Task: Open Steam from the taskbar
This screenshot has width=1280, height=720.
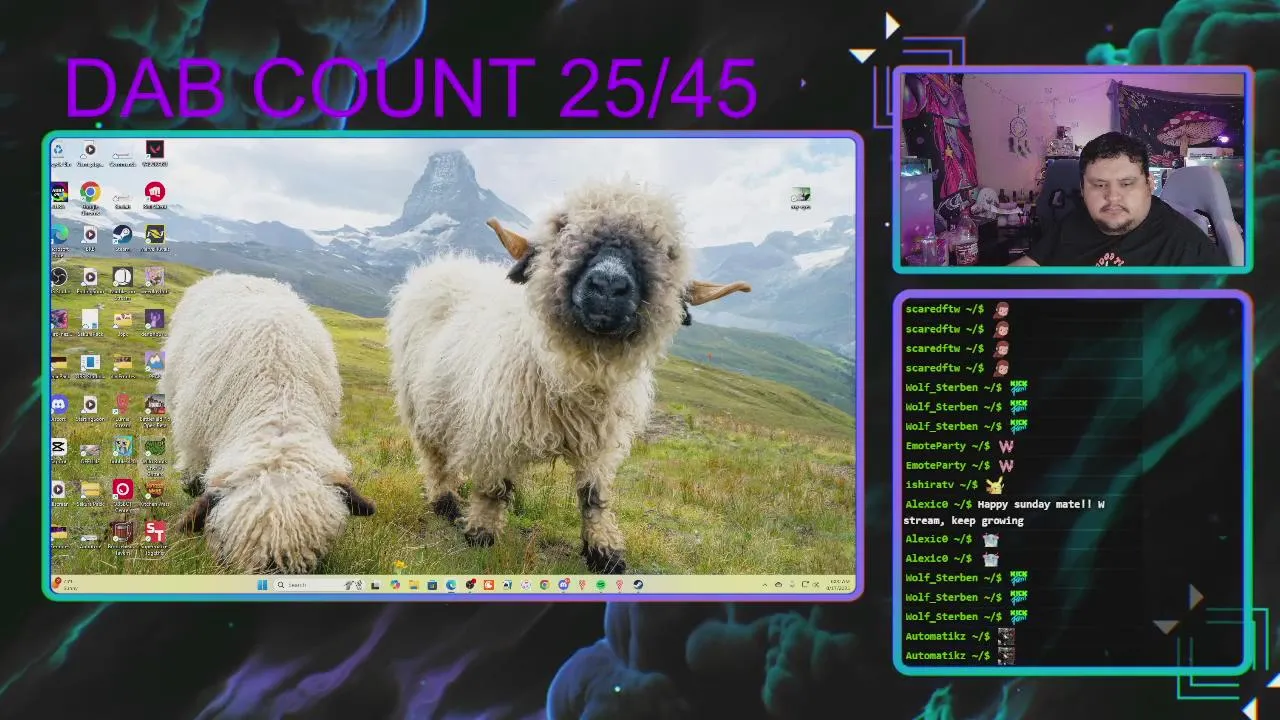Action: [x=638, y=585]
